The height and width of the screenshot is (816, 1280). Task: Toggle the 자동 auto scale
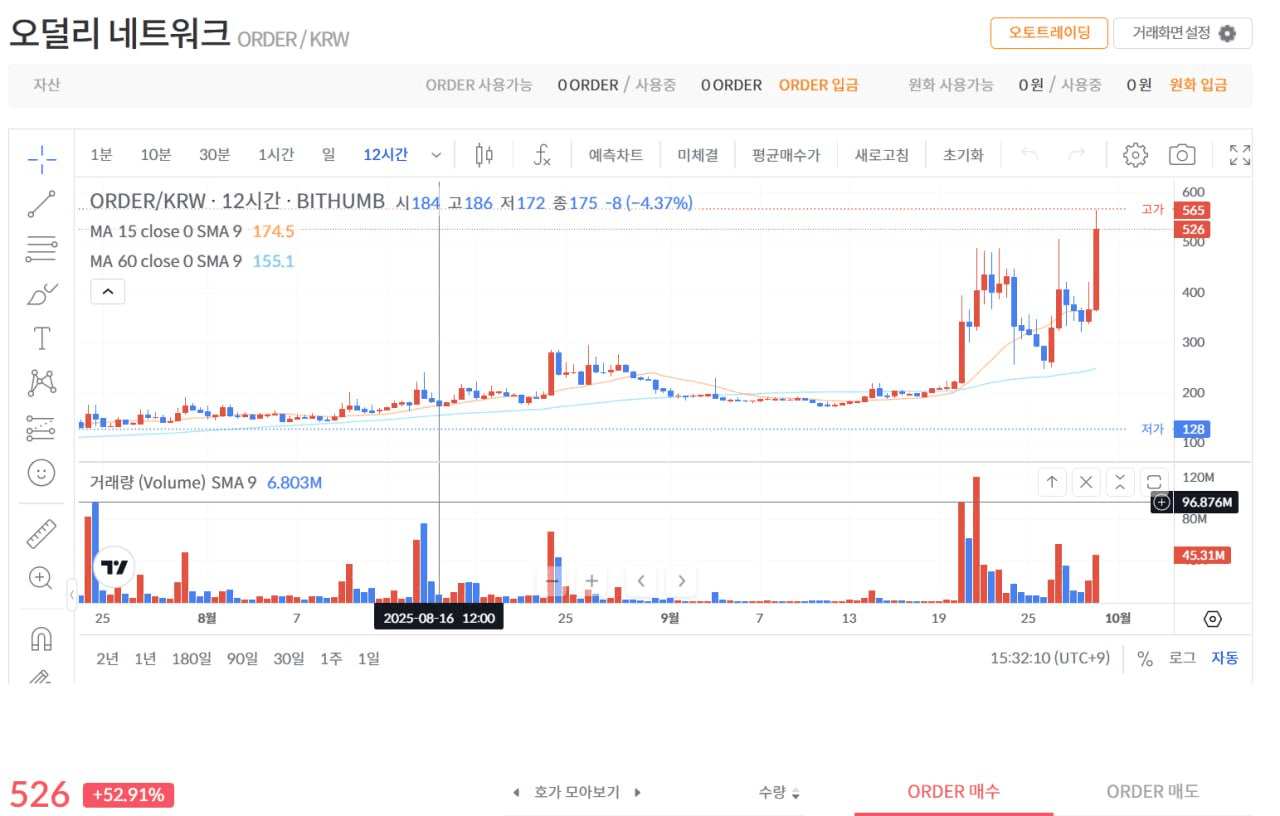pos(1225,658)
